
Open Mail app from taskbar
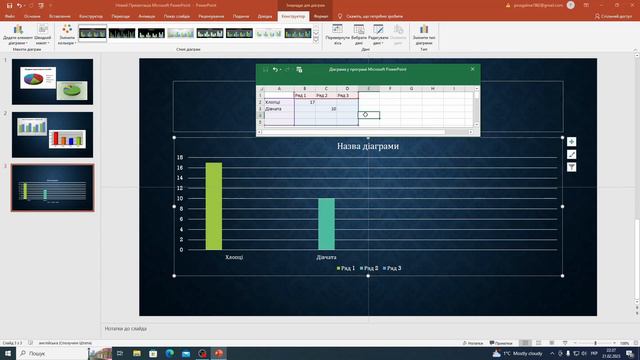186,353
